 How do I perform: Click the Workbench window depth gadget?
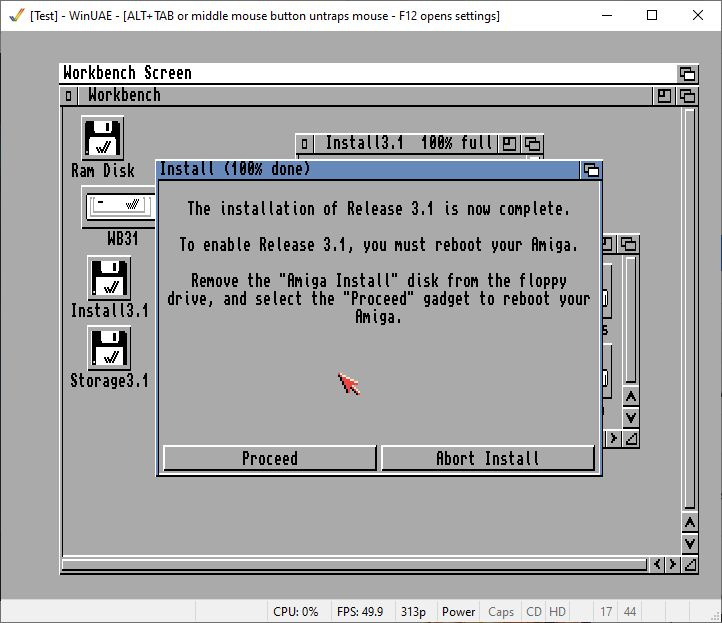(x=687, y=96)
